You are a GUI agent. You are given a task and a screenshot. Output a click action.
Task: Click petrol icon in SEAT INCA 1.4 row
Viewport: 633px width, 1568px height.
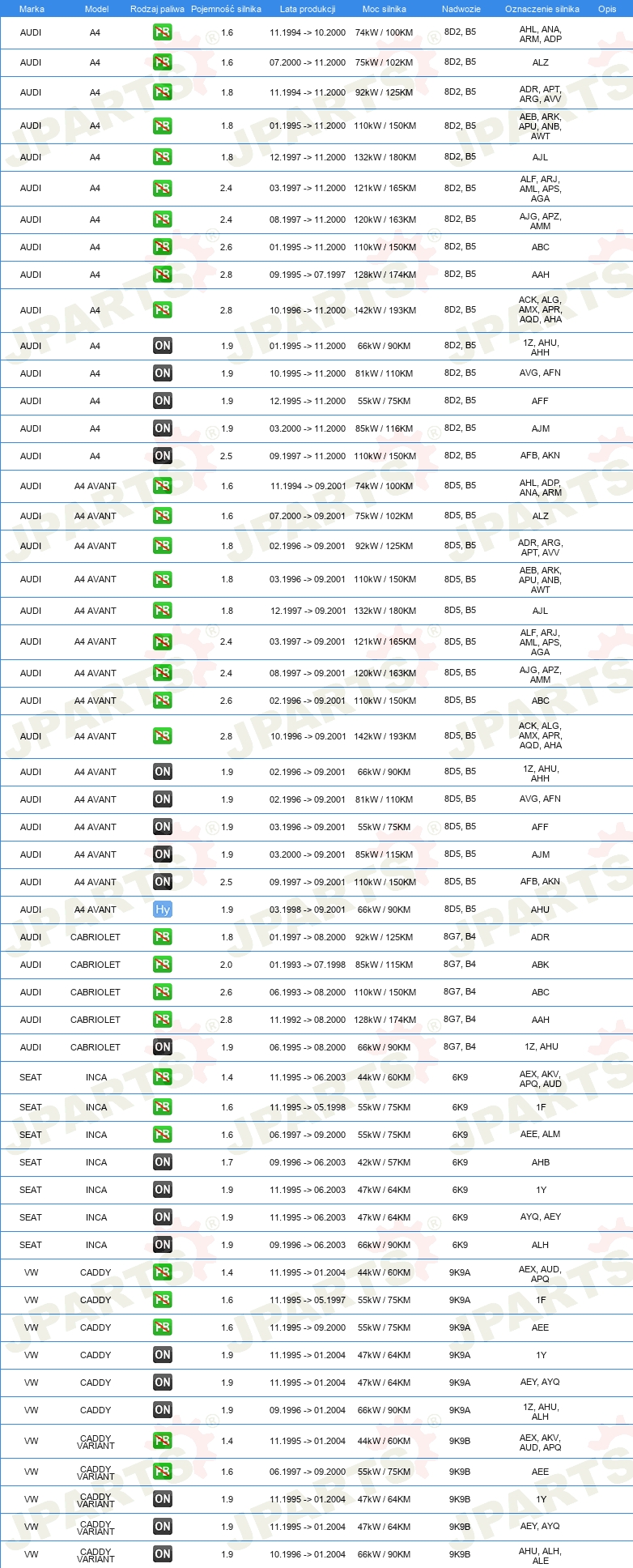pyautogui.click(x=163, y=1077)
